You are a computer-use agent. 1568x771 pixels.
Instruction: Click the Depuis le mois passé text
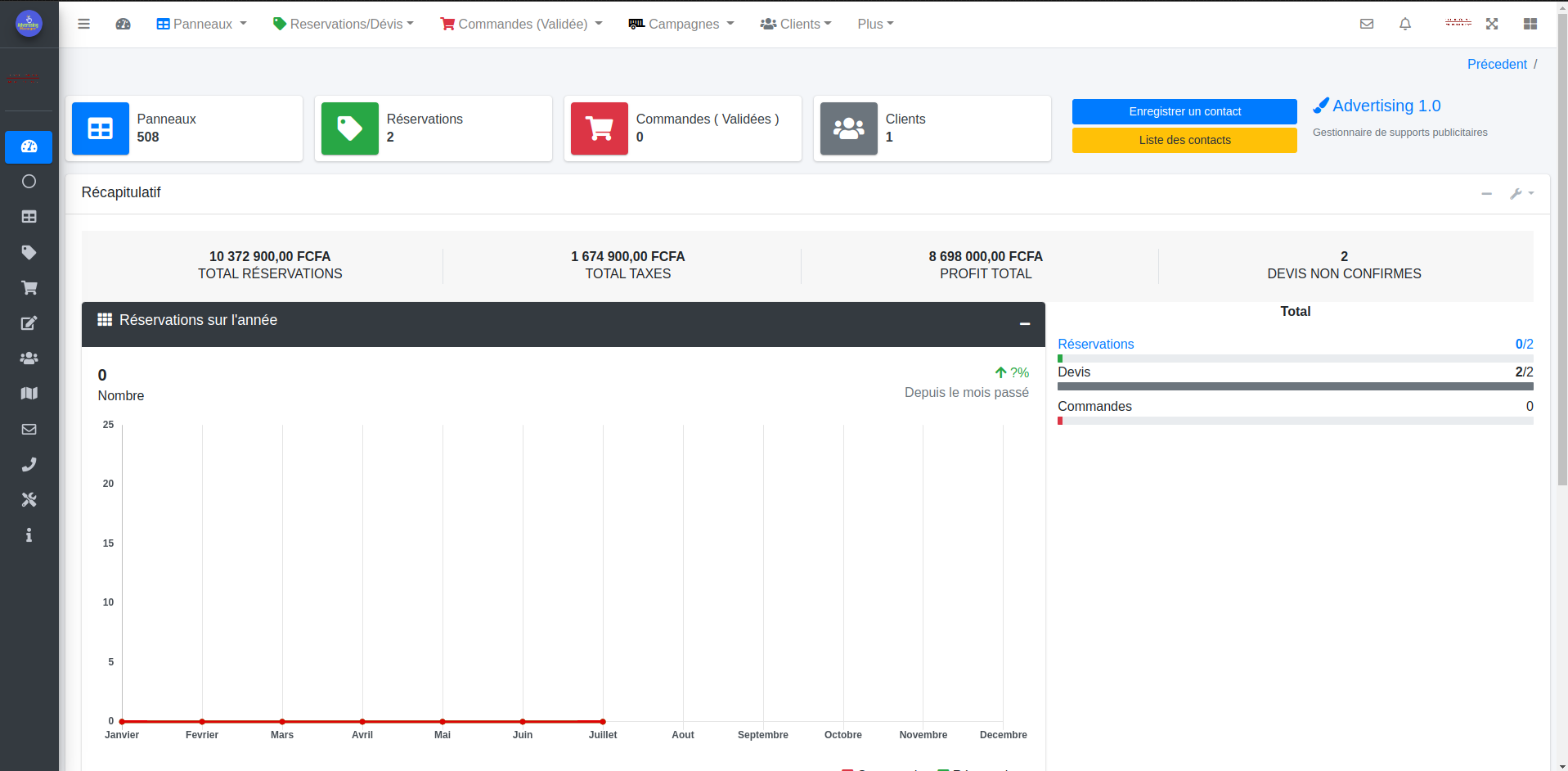pos(966,393)
